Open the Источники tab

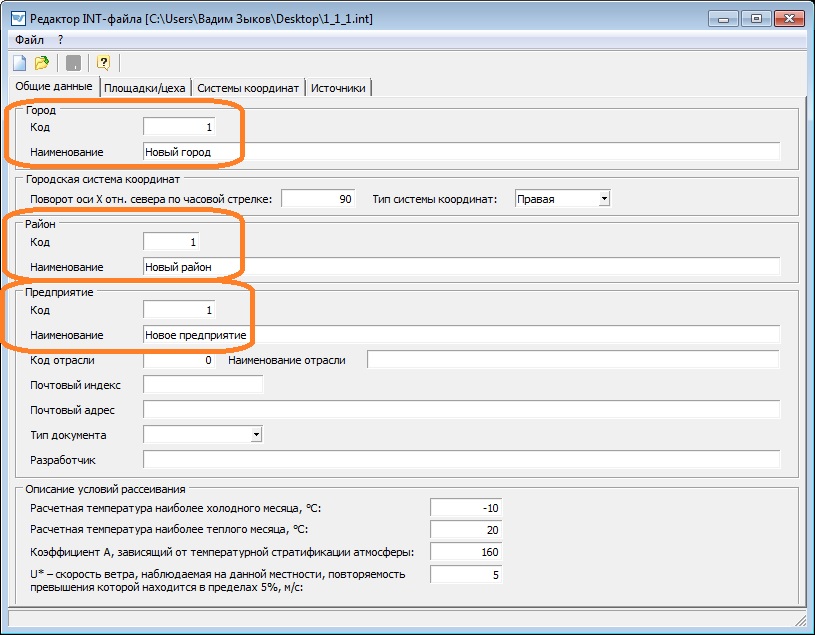pos(339,88)
